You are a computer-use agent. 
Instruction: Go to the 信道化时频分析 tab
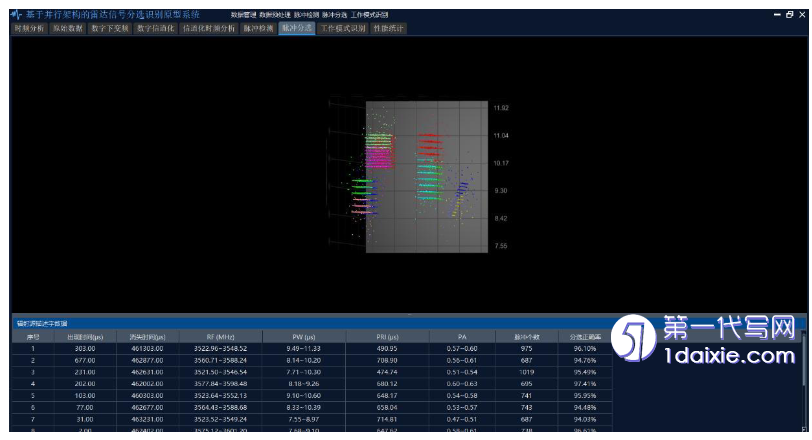209,28
